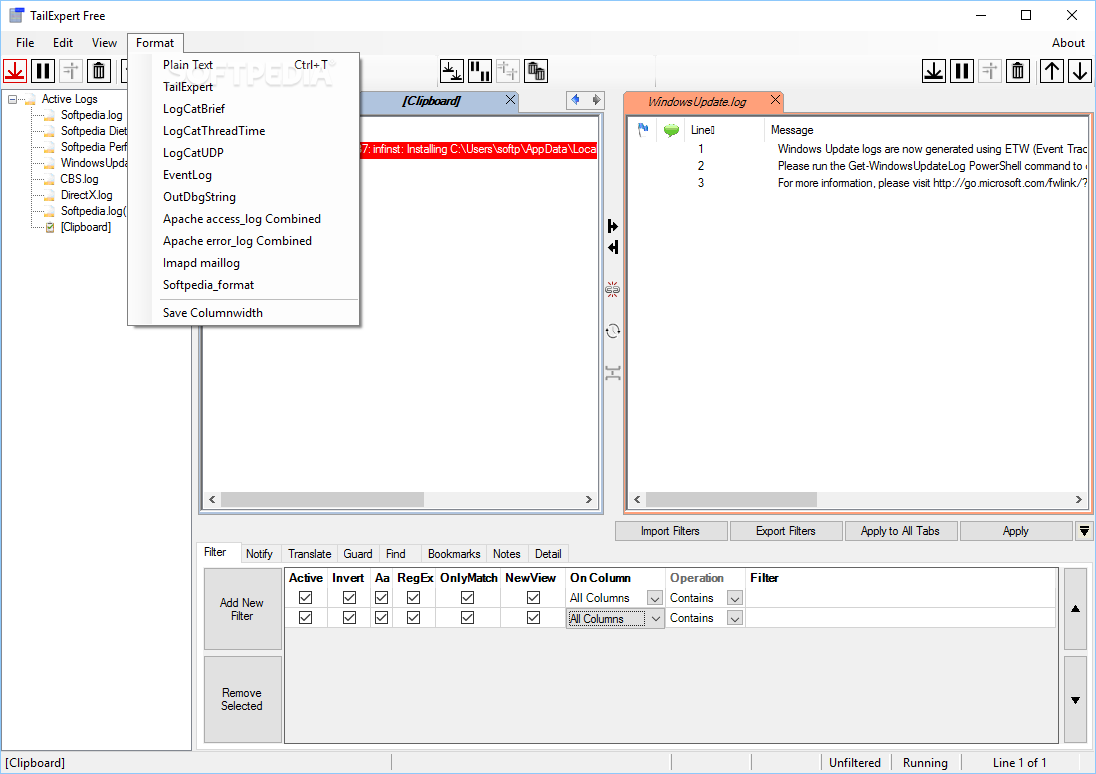Click the double pause-all icon in the center toolbar
Screen dimensions: 1096x774
coord(480,71)
